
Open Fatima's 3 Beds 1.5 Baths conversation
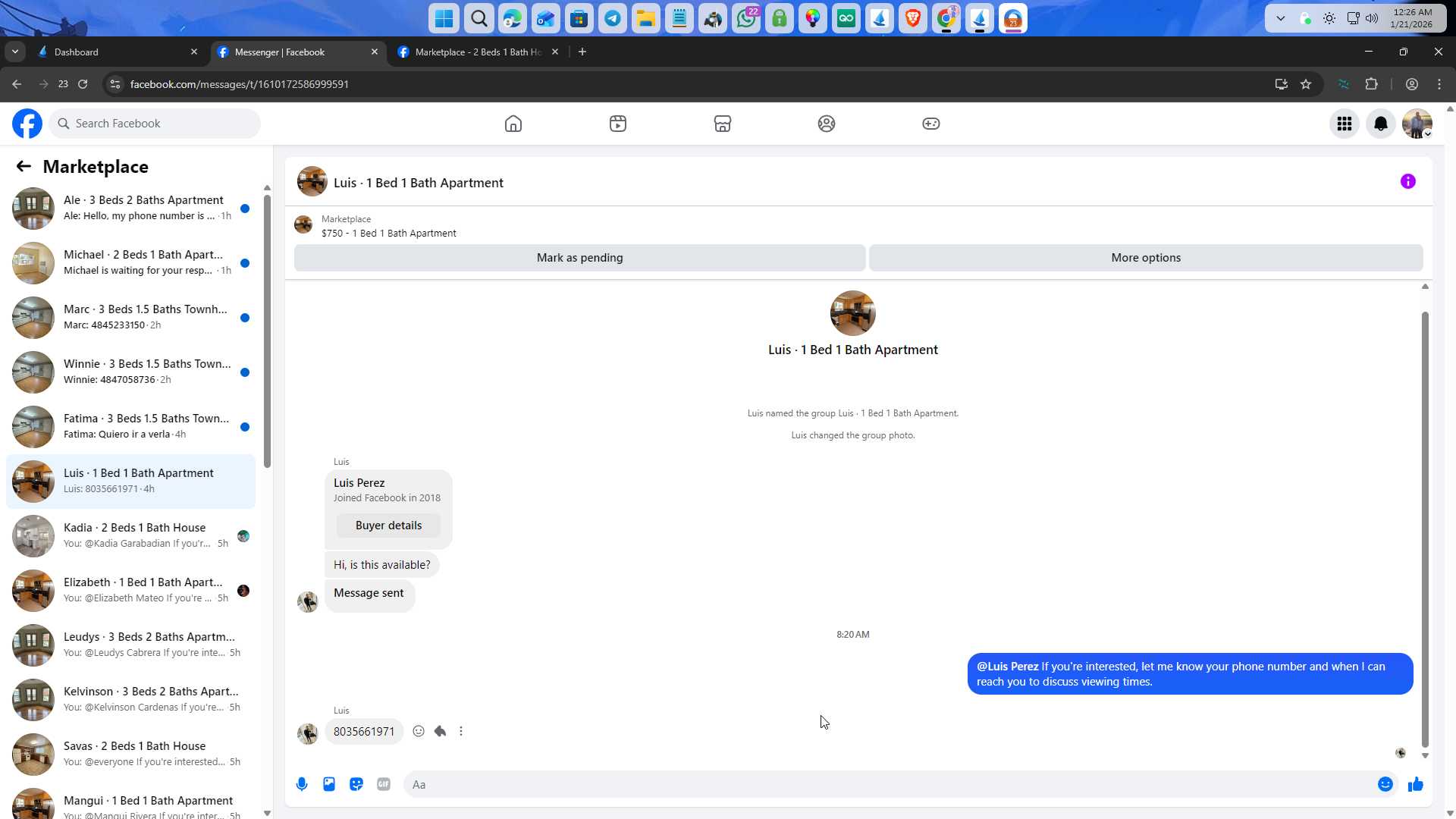pyautogui.click(x=130, y=427)
